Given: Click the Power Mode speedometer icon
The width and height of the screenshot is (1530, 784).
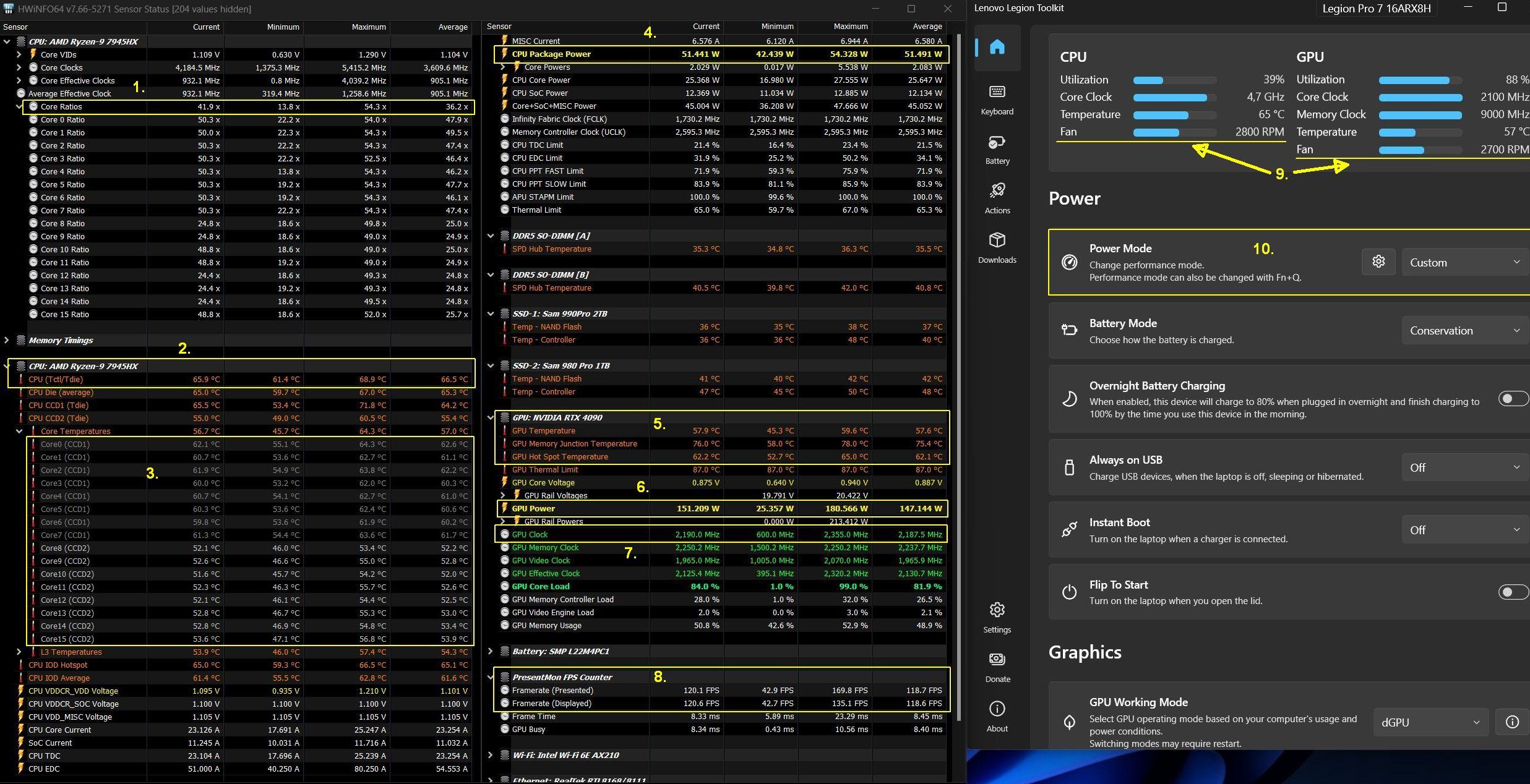Looking at the screenshot, I should coord(1069,262).
